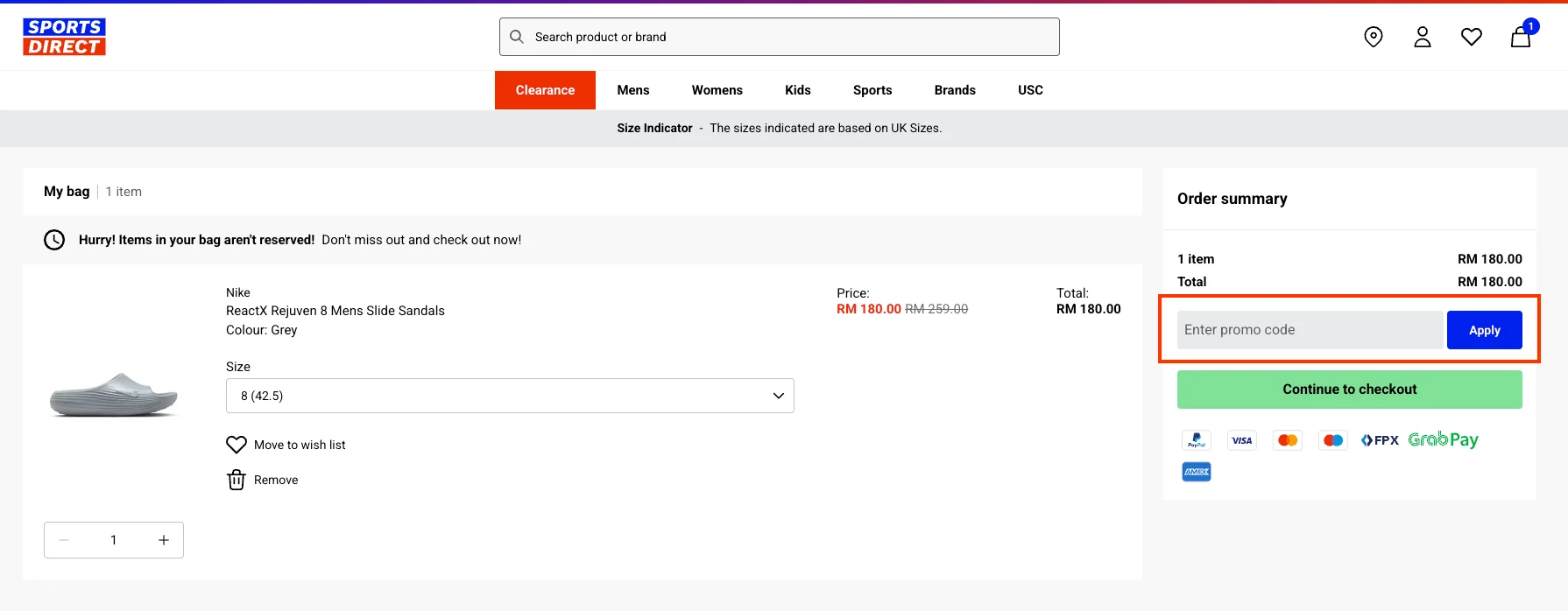Viewport: 1568px width, 611px height.
Task: Click the My bag heading
Action: (x=67, y=192)
